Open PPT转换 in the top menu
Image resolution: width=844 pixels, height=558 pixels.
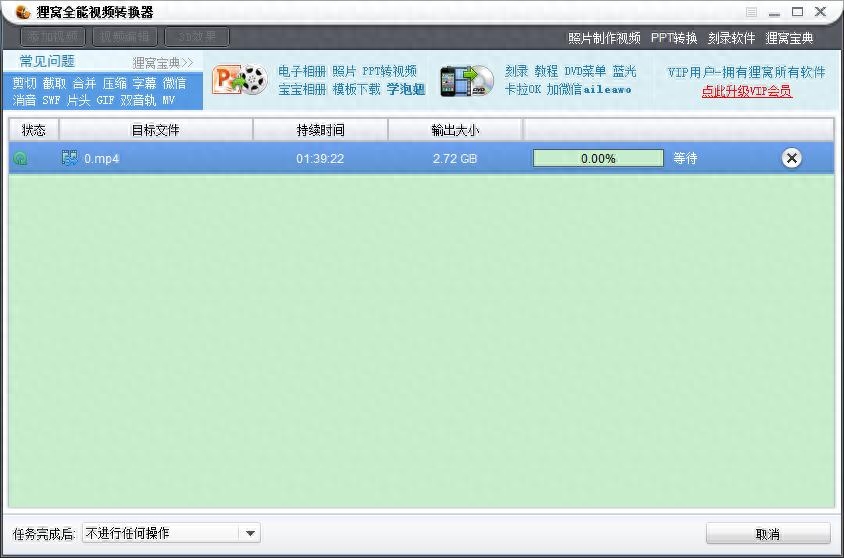pos(674,38)
